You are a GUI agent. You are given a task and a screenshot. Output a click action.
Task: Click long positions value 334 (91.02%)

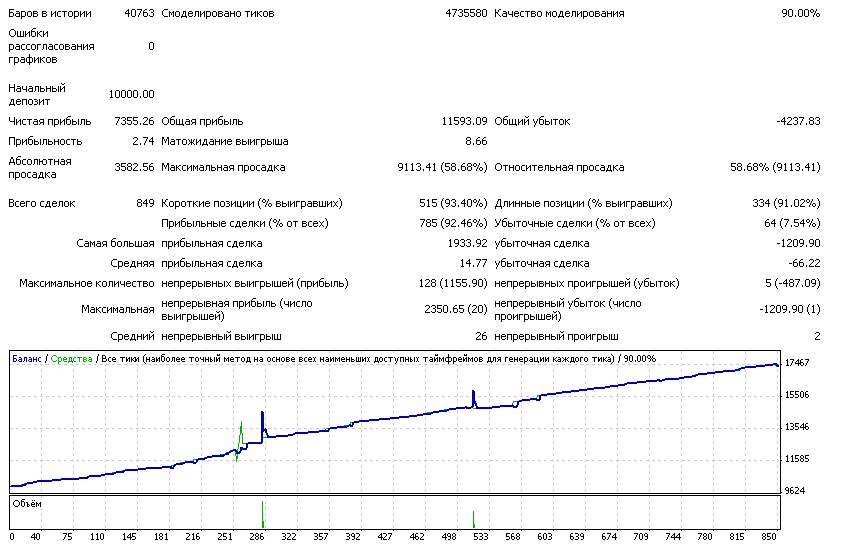786,203
